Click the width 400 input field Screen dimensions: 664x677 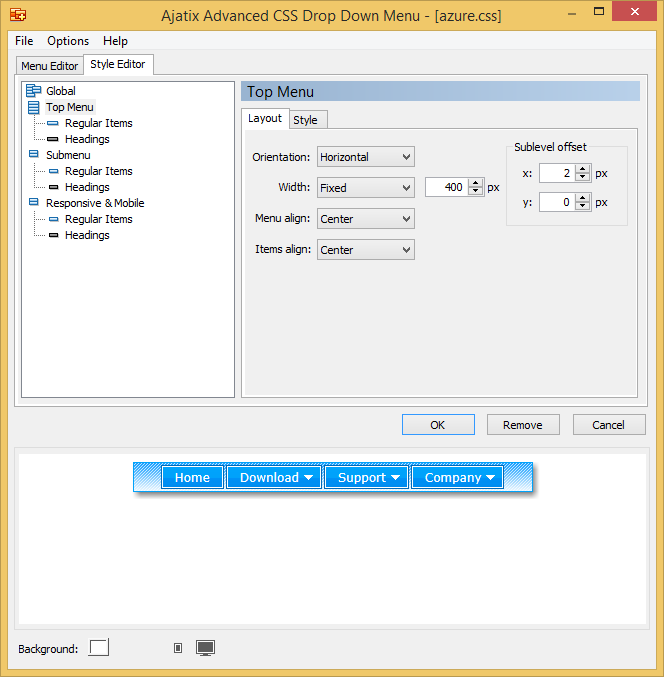[x=447, y=187]
